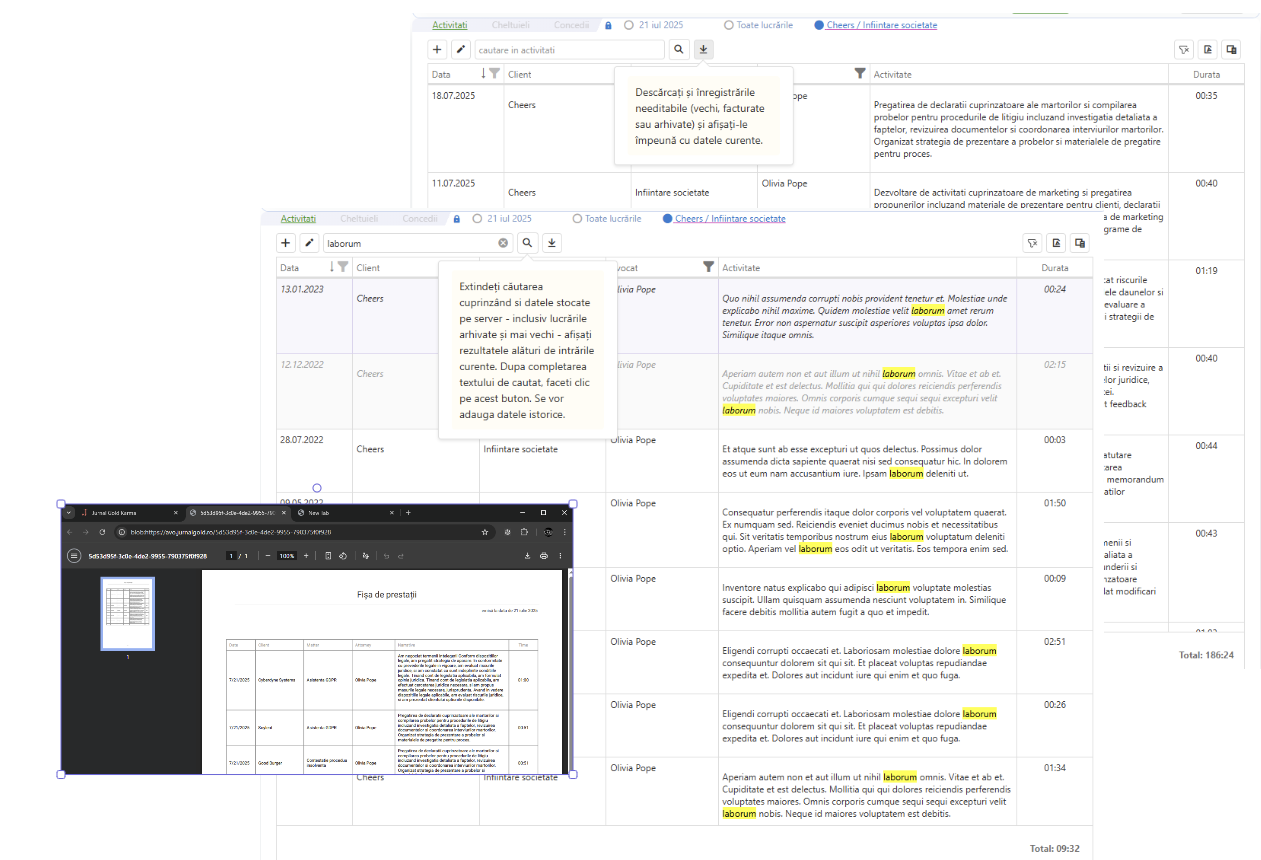1261x860 pixels.
Task: Toggle the PDF viewer sidebar menu button
Action: point(74,556)
